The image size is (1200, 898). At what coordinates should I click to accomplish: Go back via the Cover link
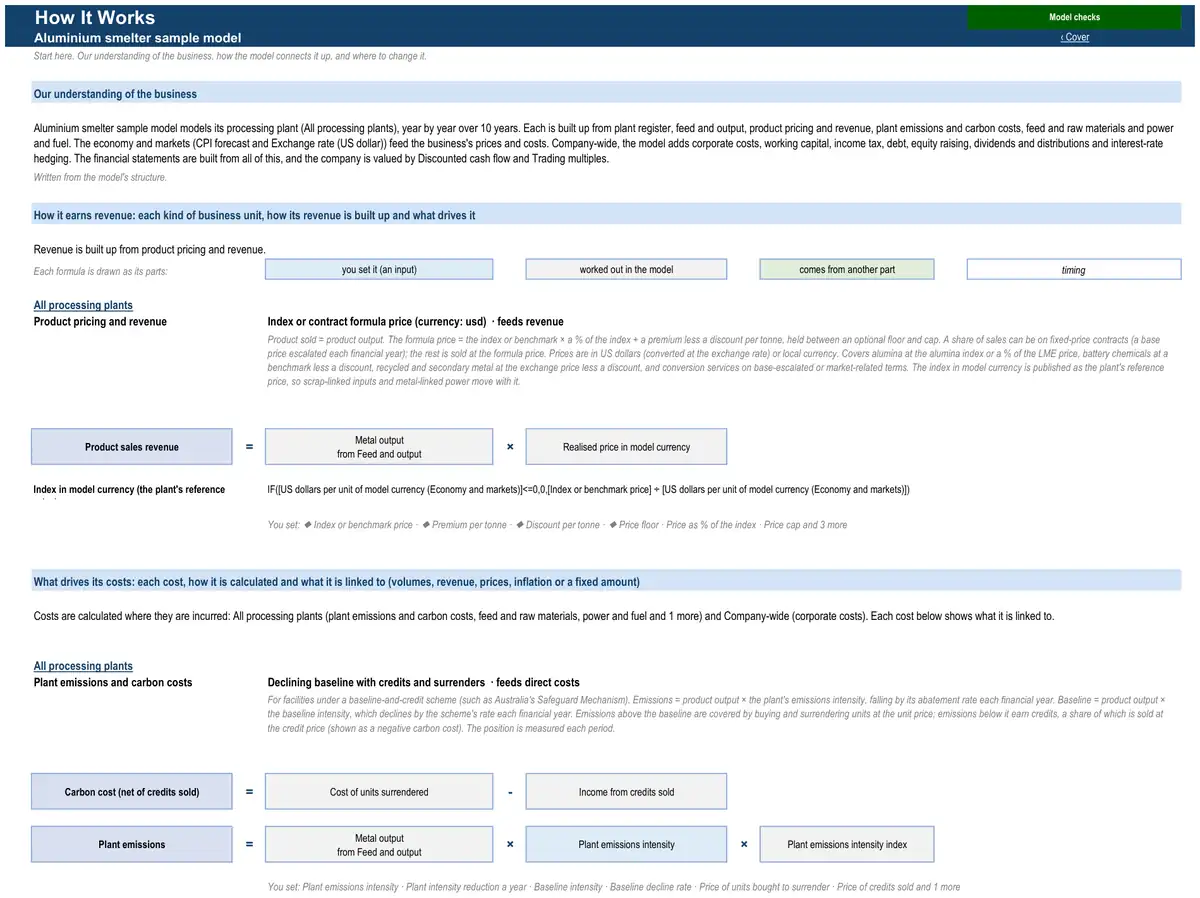coord(1075,37)
